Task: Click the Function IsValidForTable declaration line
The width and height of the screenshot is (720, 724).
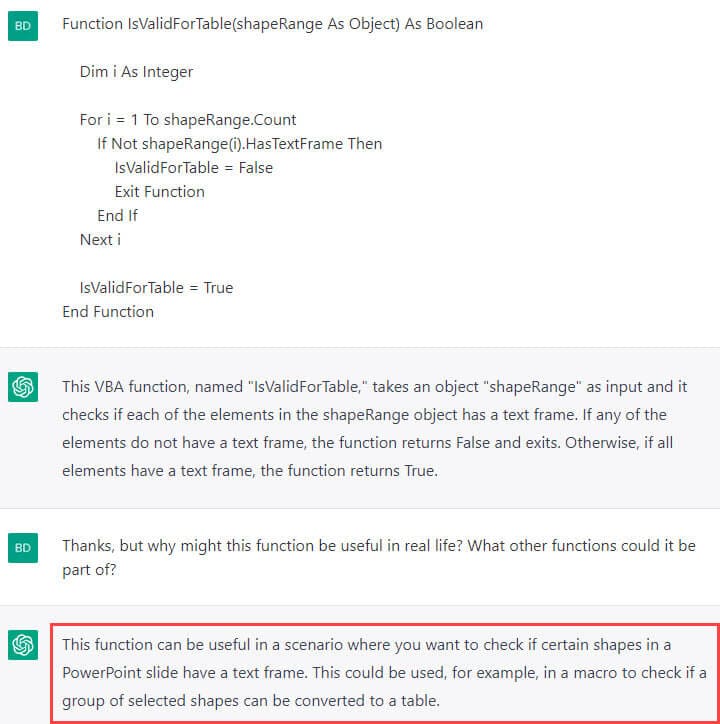Action: tap(272, 24)
